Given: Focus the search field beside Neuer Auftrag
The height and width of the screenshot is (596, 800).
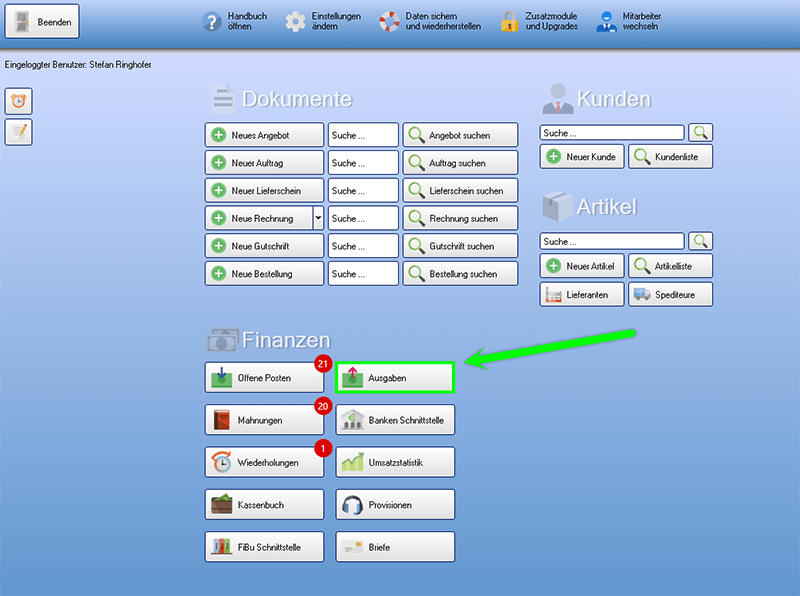Looking at the screenshot, I should 363,163.
